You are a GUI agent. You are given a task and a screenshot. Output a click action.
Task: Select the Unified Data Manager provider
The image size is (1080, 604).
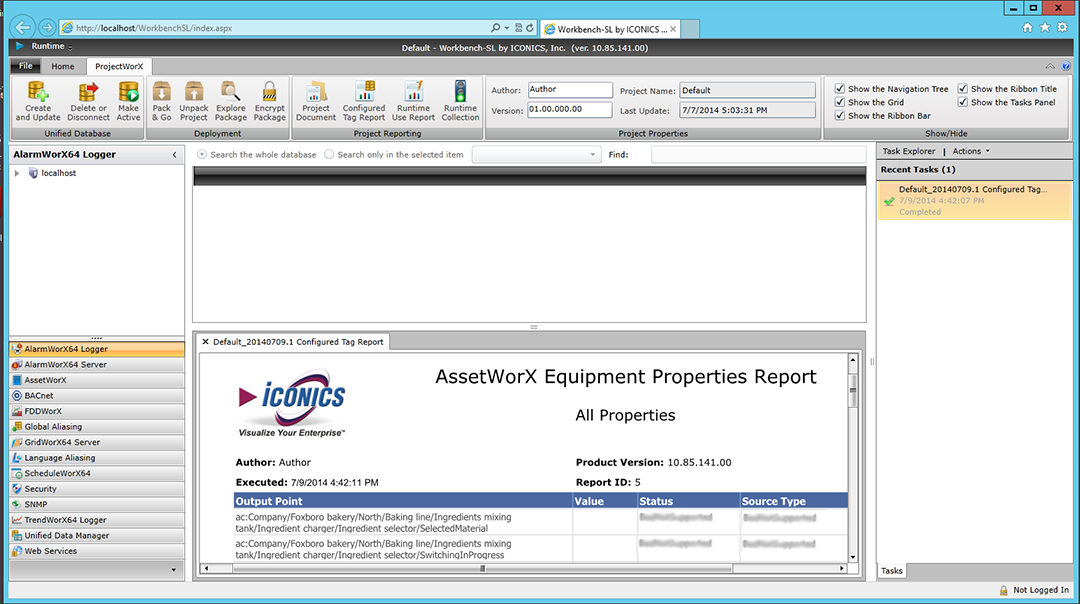coord(66,536)
